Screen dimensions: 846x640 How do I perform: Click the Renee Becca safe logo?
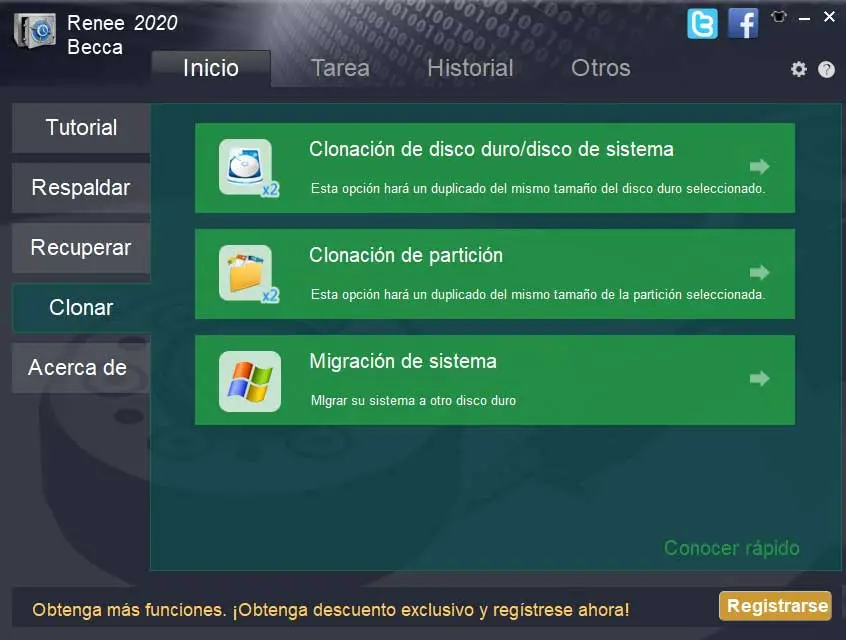(35, 31)
